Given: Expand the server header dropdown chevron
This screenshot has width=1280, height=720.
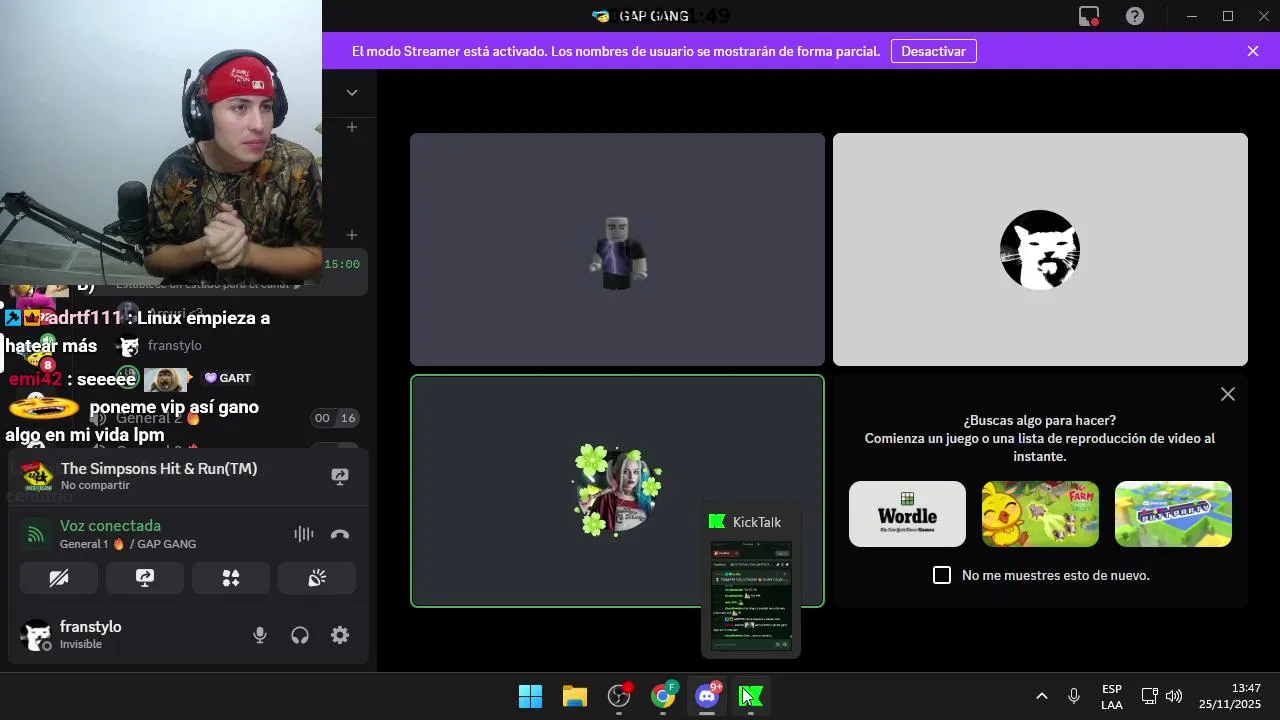Looking at the screenshot, I should (352, 92).
